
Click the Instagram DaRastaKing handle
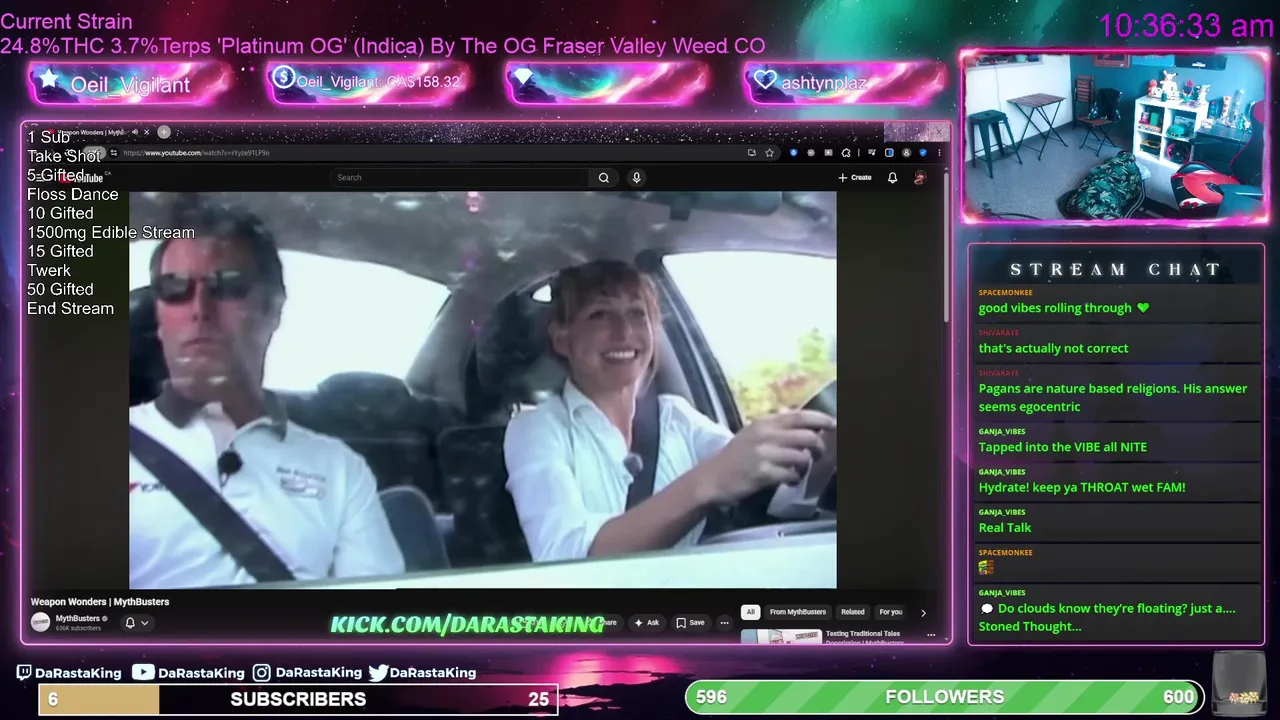pos(307,673)
